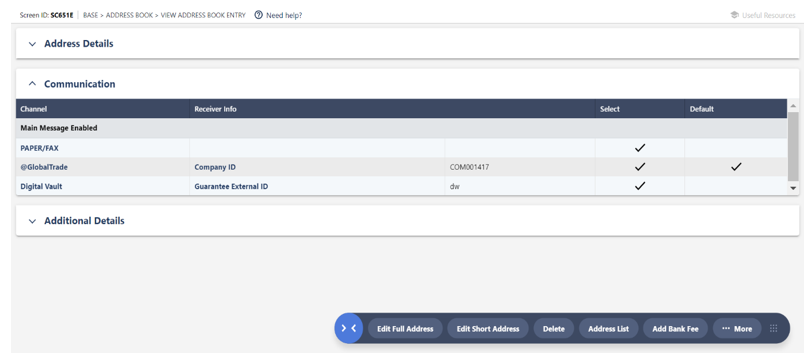Click the @GlobalTrade Default checkmark
The image size is (812, 361).
click(x=736, y=167)
